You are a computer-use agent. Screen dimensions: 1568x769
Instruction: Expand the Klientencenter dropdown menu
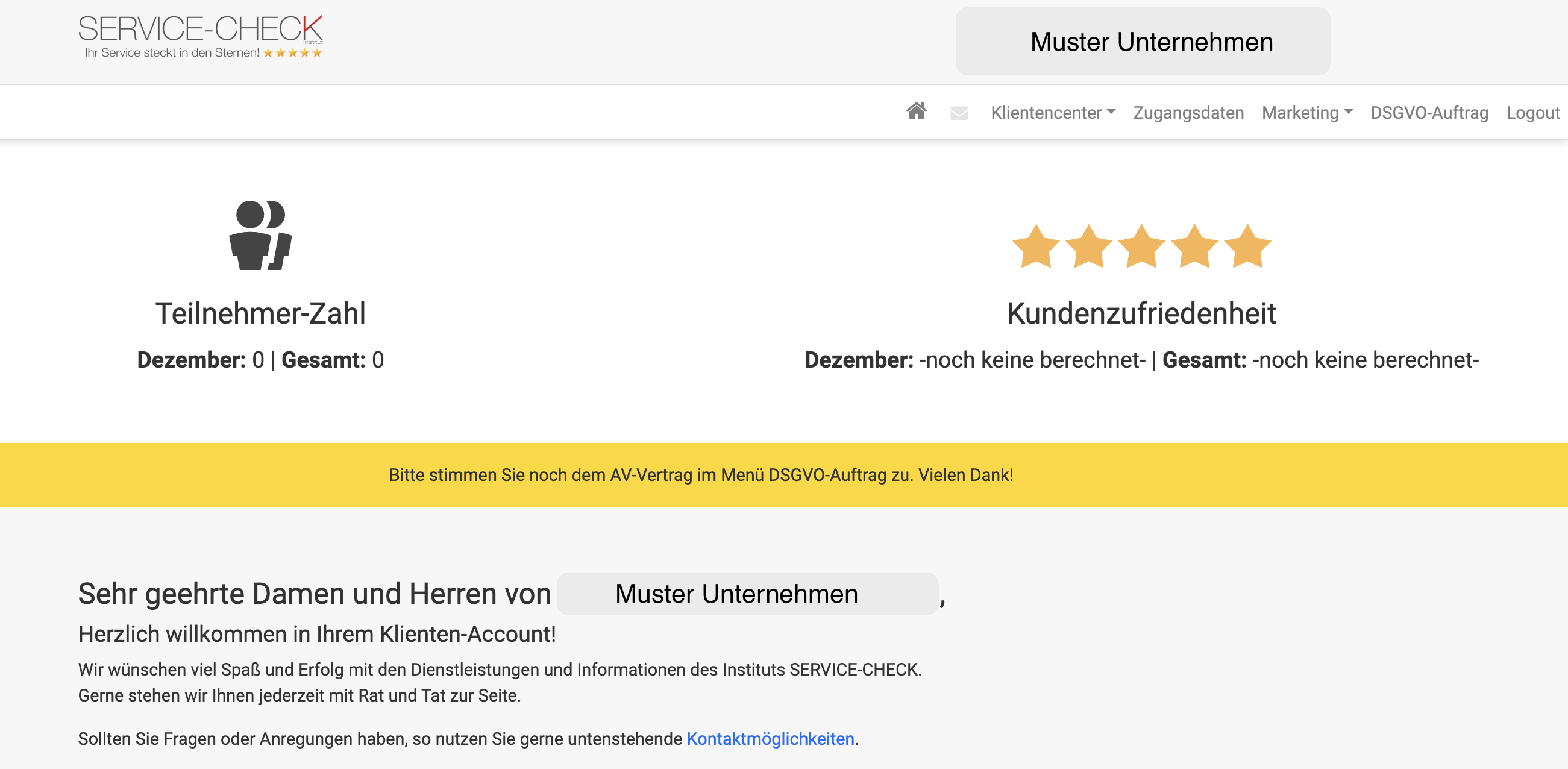[x=1052, y=113]
